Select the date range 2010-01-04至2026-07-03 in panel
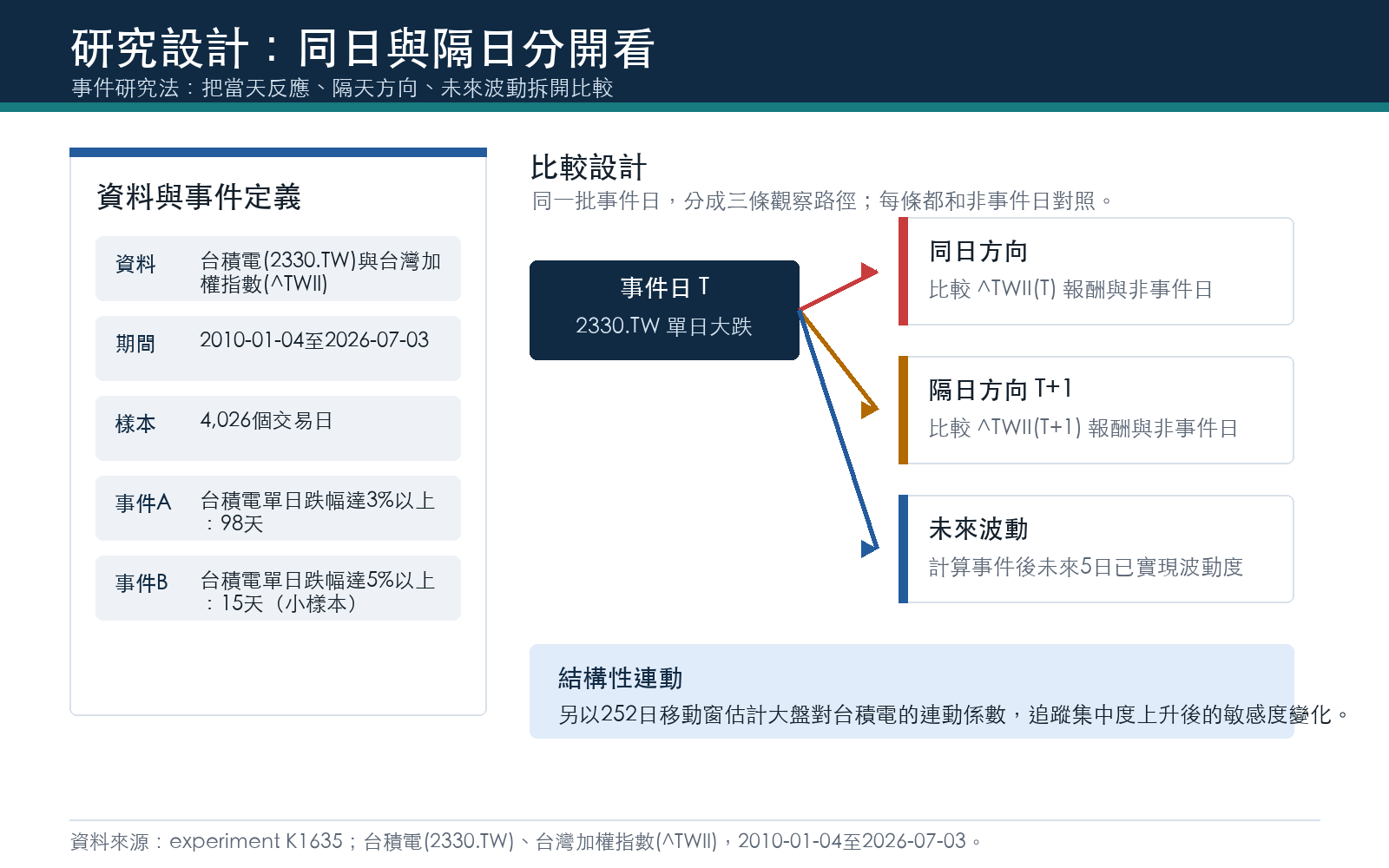 314,340
